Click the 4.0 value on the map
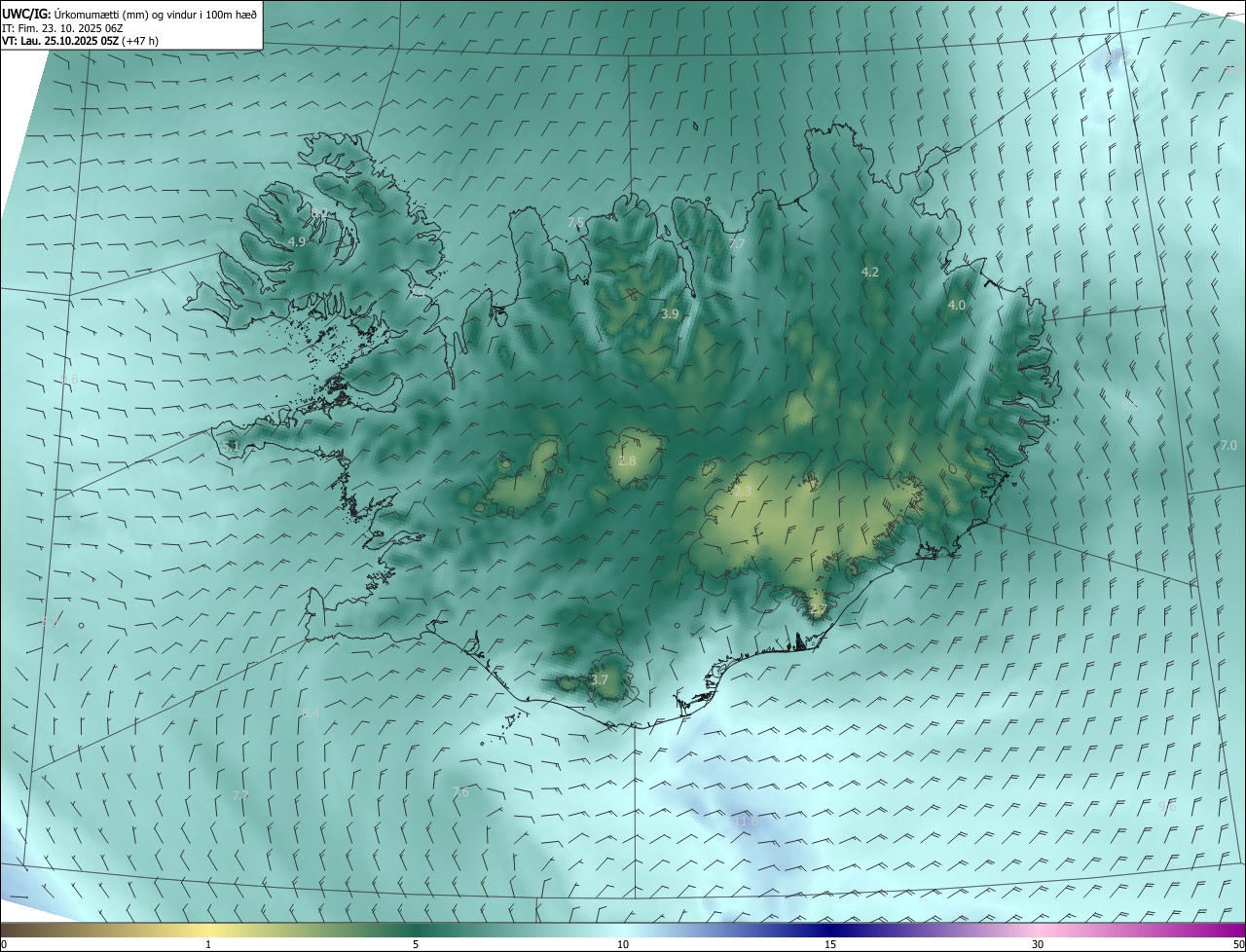 coord(957,305)
